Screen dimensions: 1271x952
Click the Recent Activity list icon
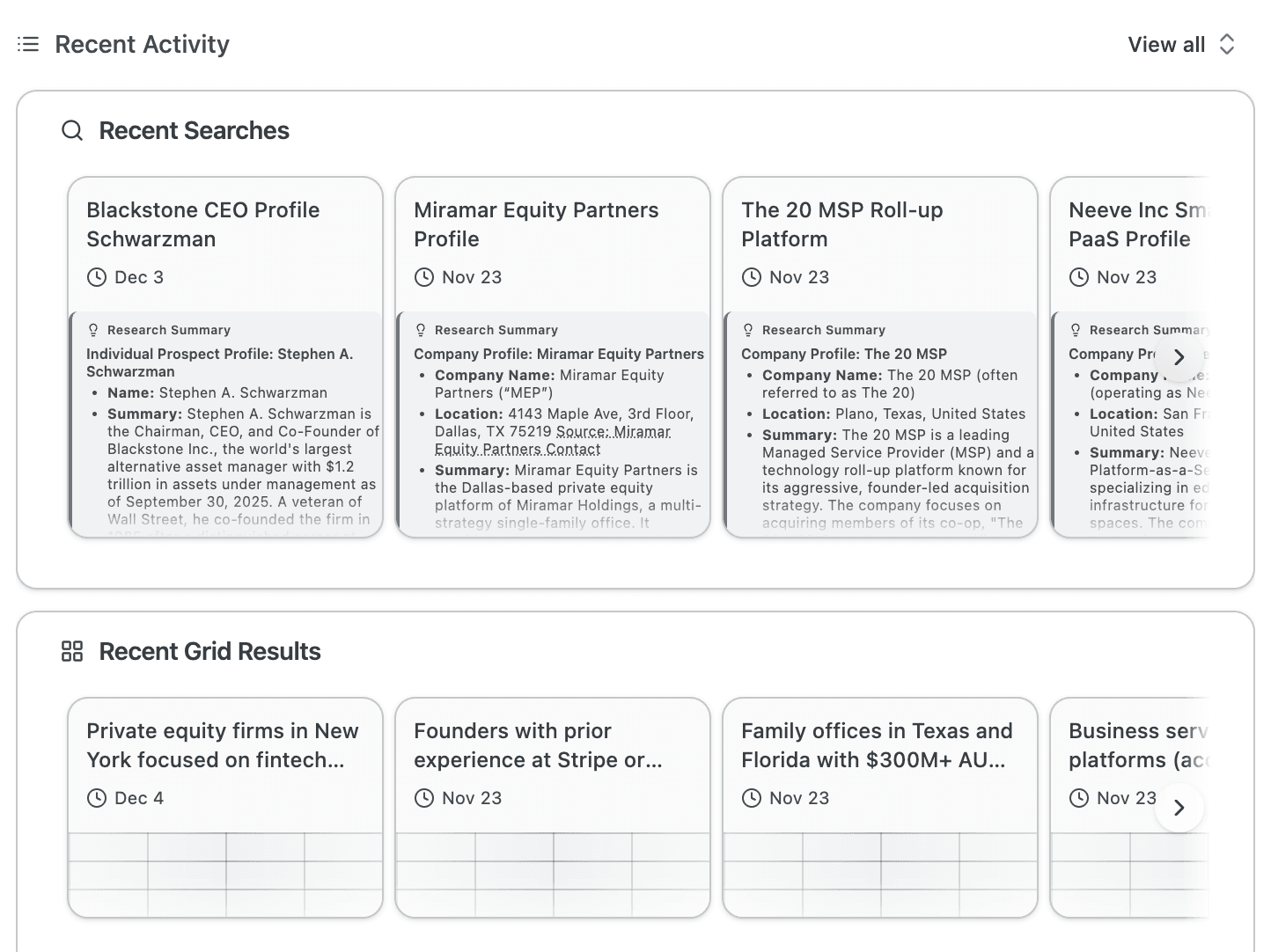pyautogui.click(x=28, y=44)
